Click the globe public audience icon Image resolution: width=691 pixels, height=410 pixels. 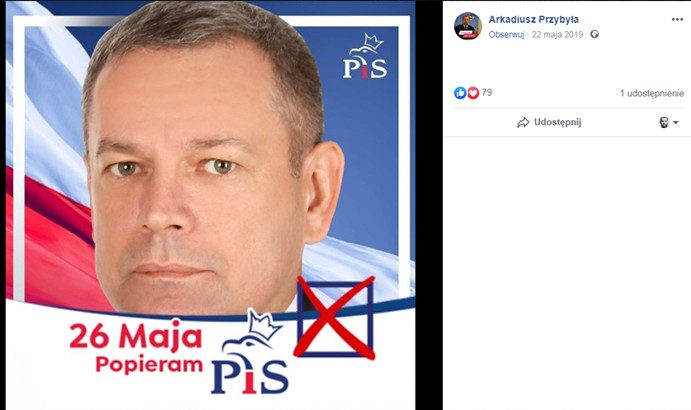pos(594,34)
